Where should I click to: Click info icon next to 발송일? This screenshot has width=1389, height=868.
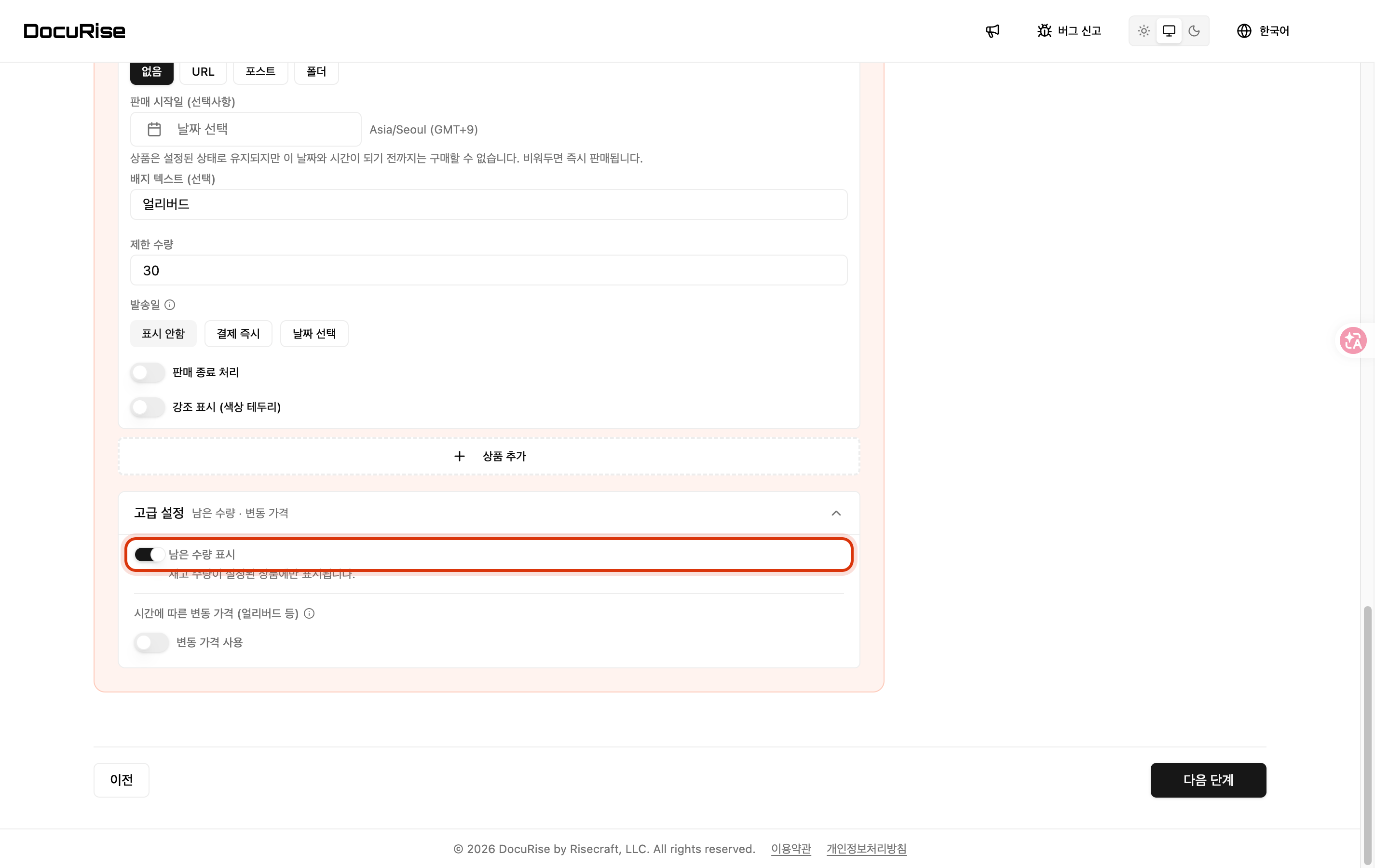170,305
